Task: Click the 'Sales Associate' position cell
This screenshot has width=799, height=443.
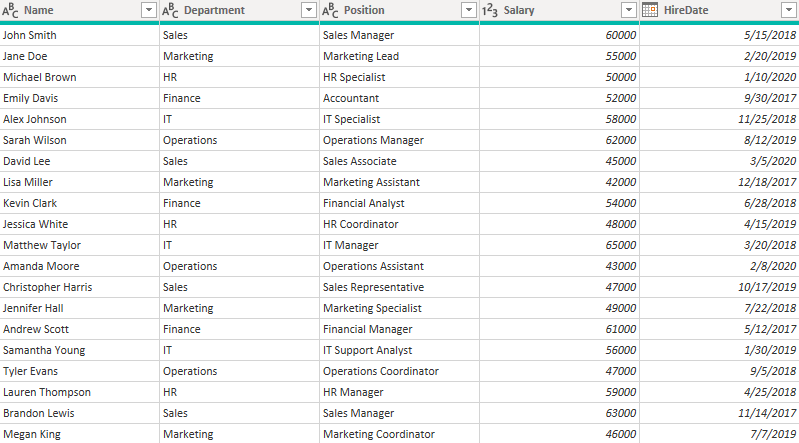Action: (x=400, y=161)
